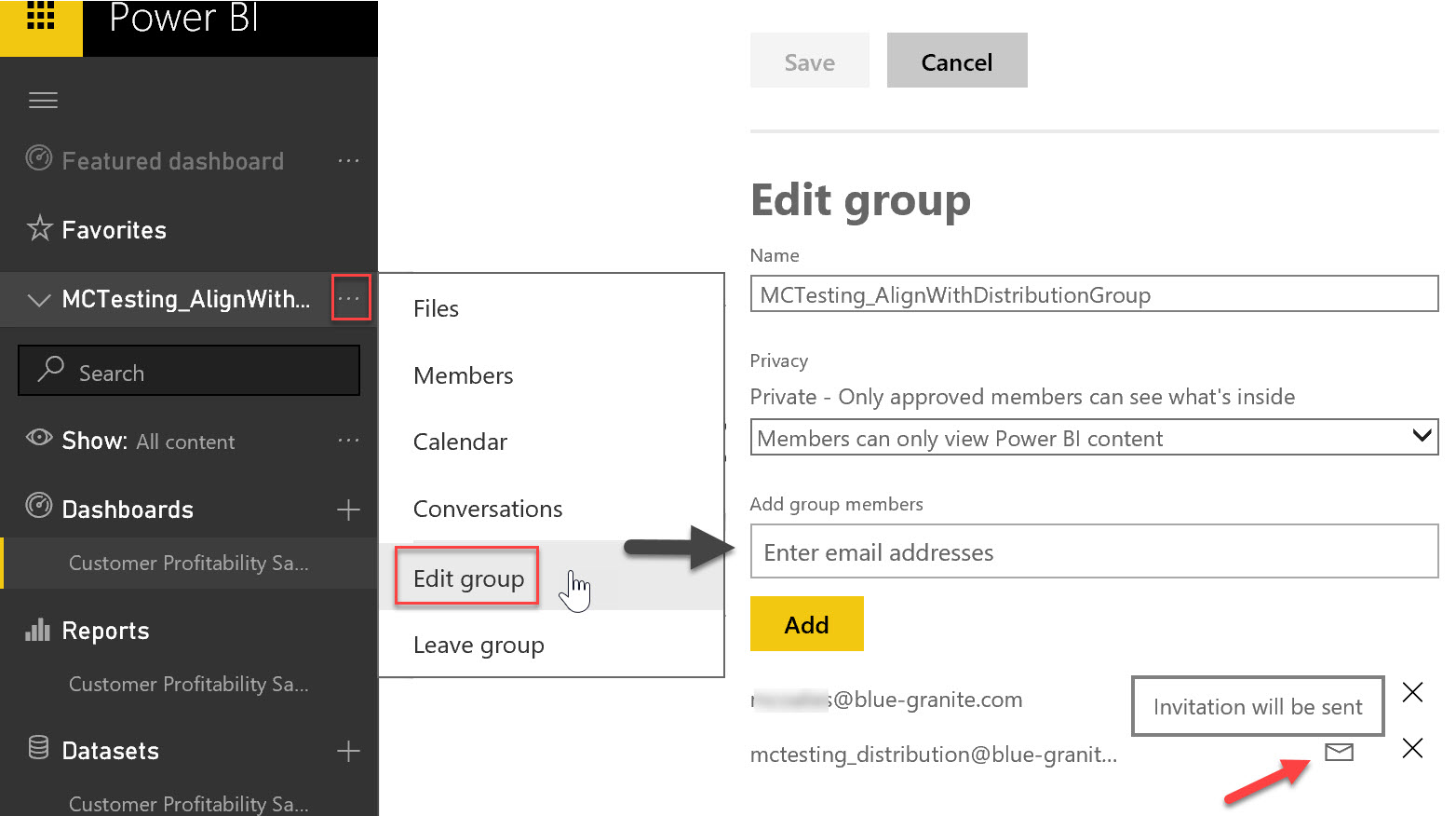Viewport: 1456px width, 816px height.
Task: Open Customer Profitability report under Reports
Action: click(189, 684)
